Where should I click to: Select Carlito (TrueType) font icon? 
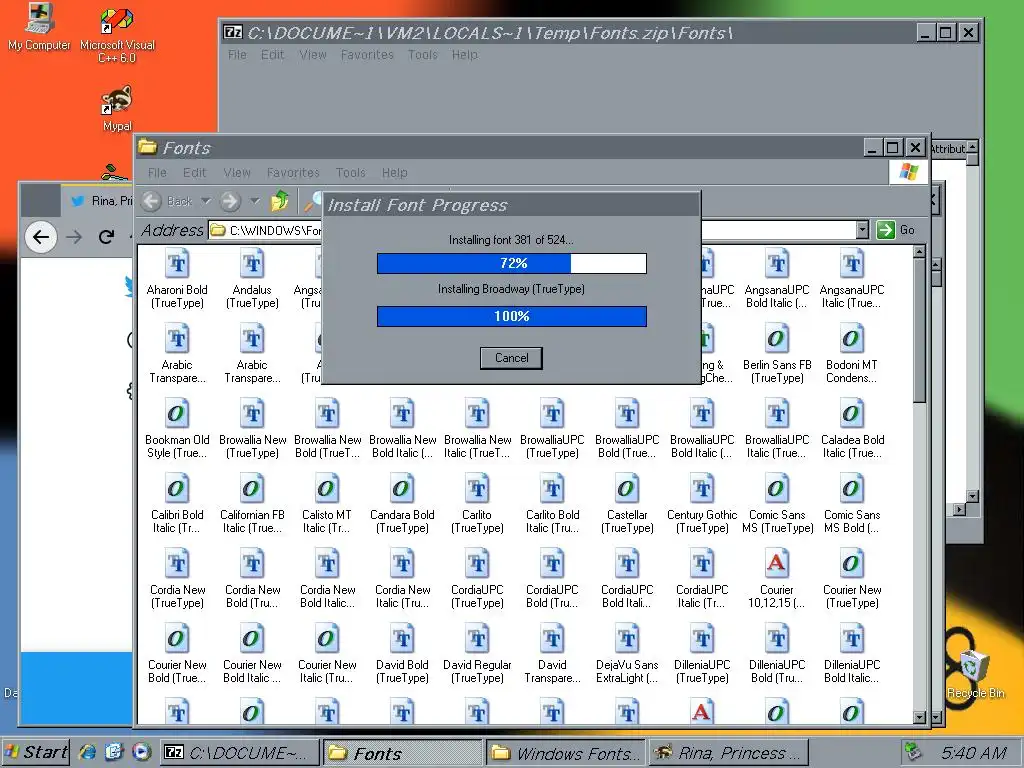tap(477, 488)
